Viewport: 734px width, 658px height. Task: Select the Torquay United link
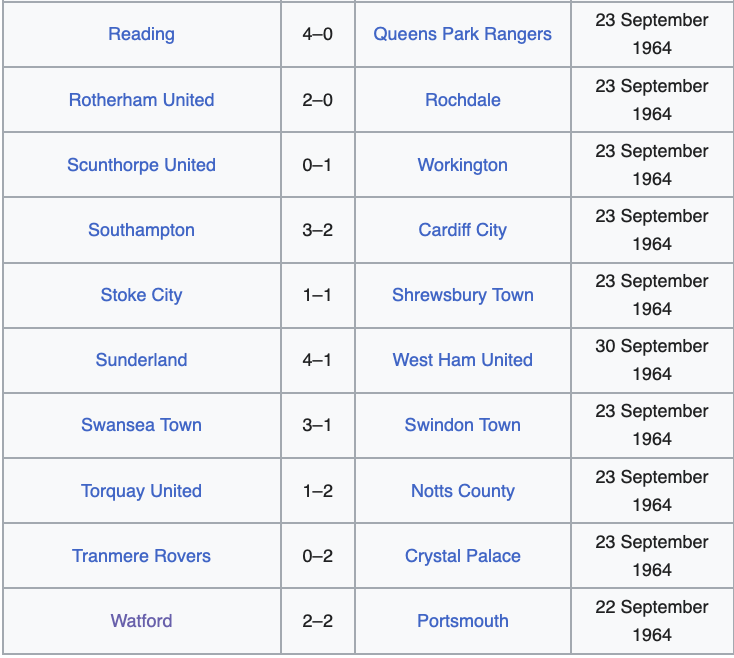click(141, 491)
